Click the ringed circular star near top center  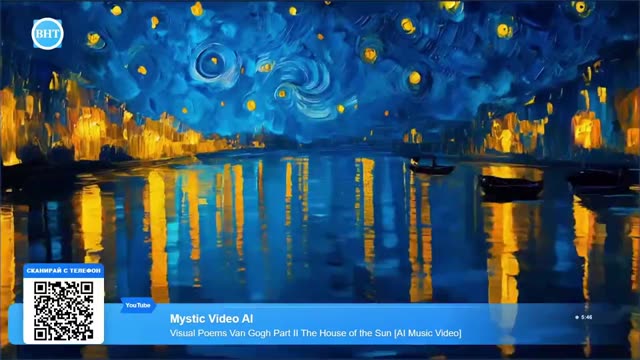coord(213,62)
